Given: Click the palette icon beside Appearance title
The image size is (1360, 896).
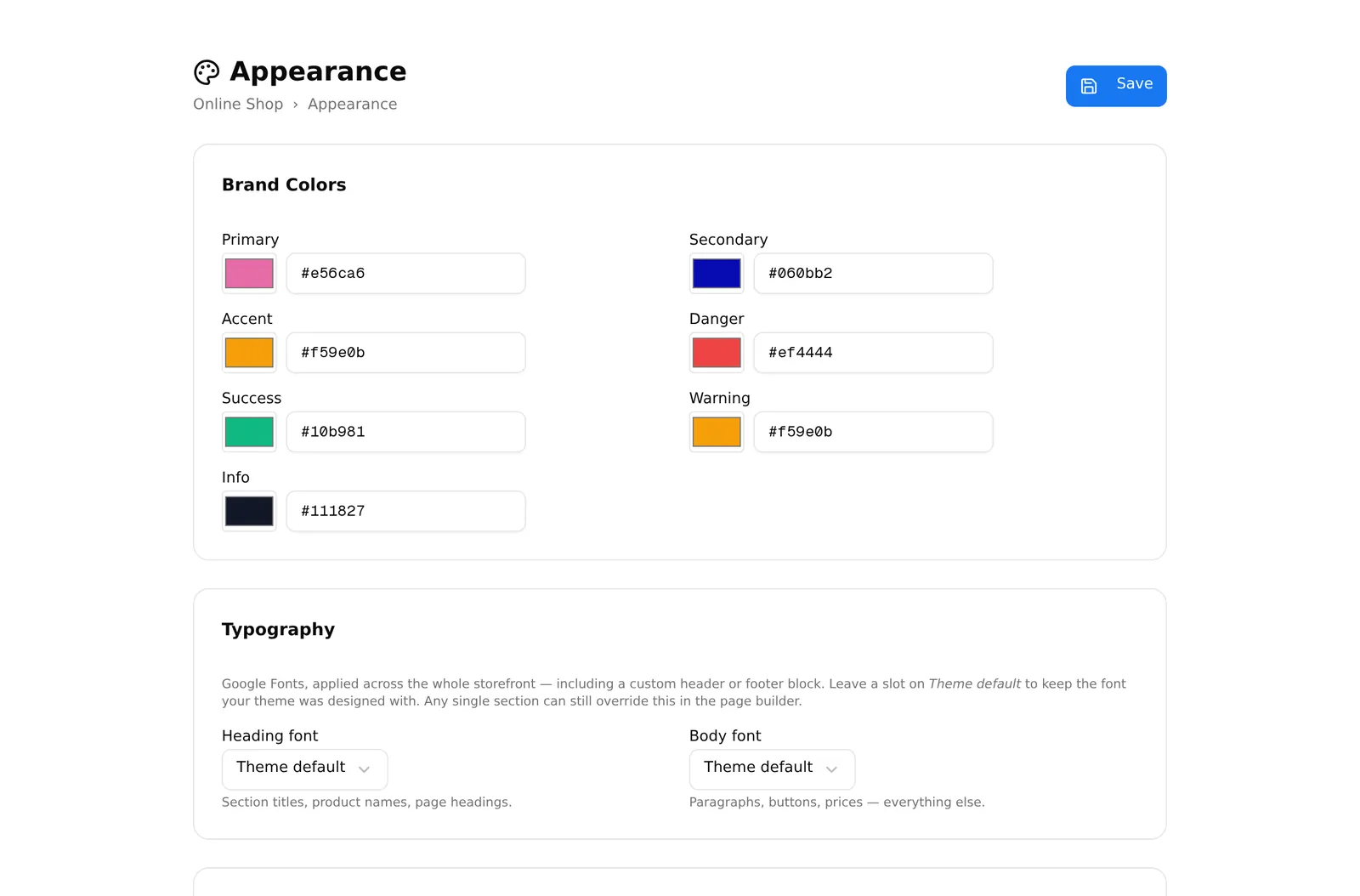Looking at the screenshot, I should [x=207, y=72].
